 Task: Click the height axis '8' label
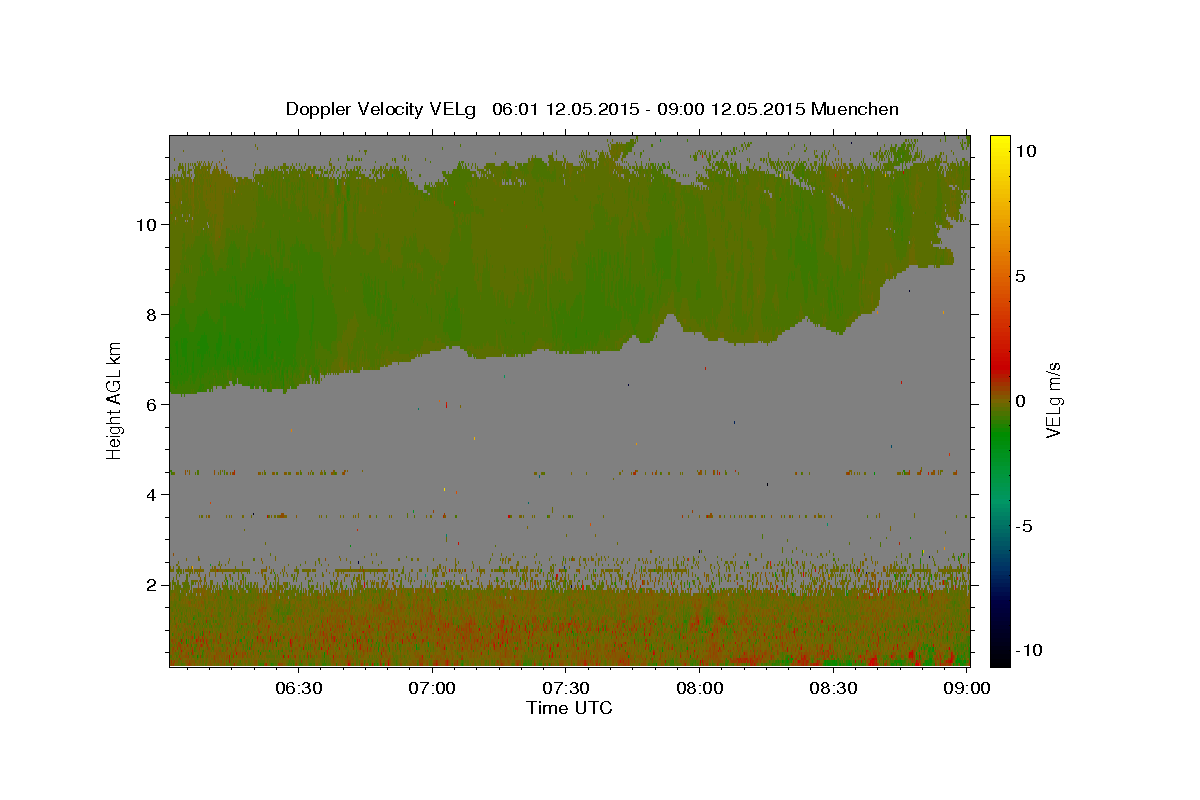pyautogui.click(x=152, y=314)
